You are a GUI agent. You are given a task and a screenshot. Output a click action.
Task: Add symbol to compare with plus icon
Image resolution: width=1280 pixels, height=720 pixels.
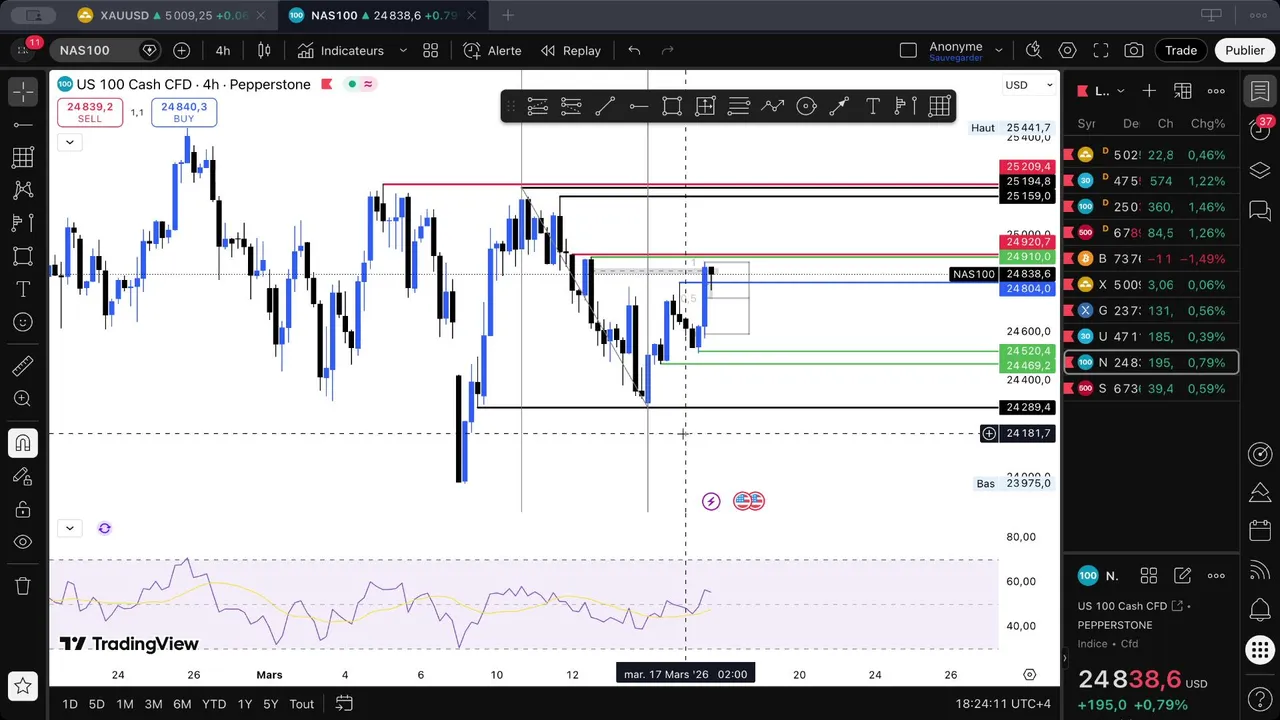(x=181, y=50)
